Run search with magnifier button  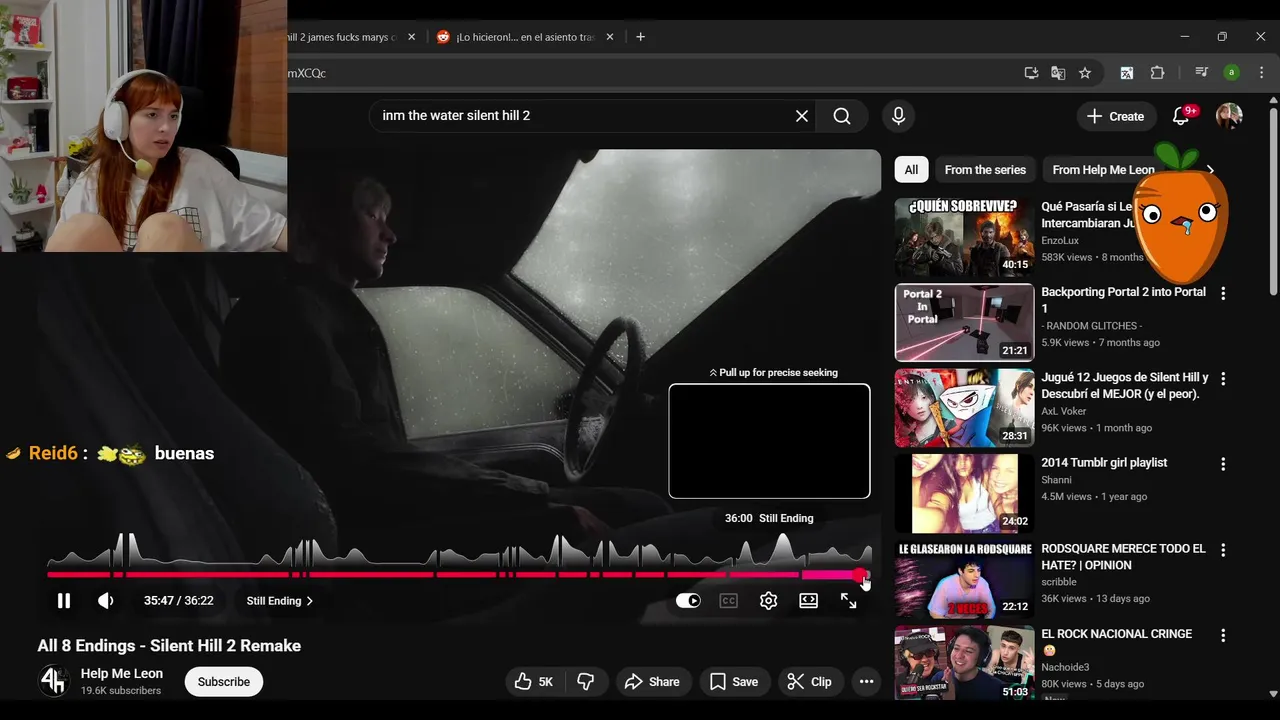coord(842,116)
